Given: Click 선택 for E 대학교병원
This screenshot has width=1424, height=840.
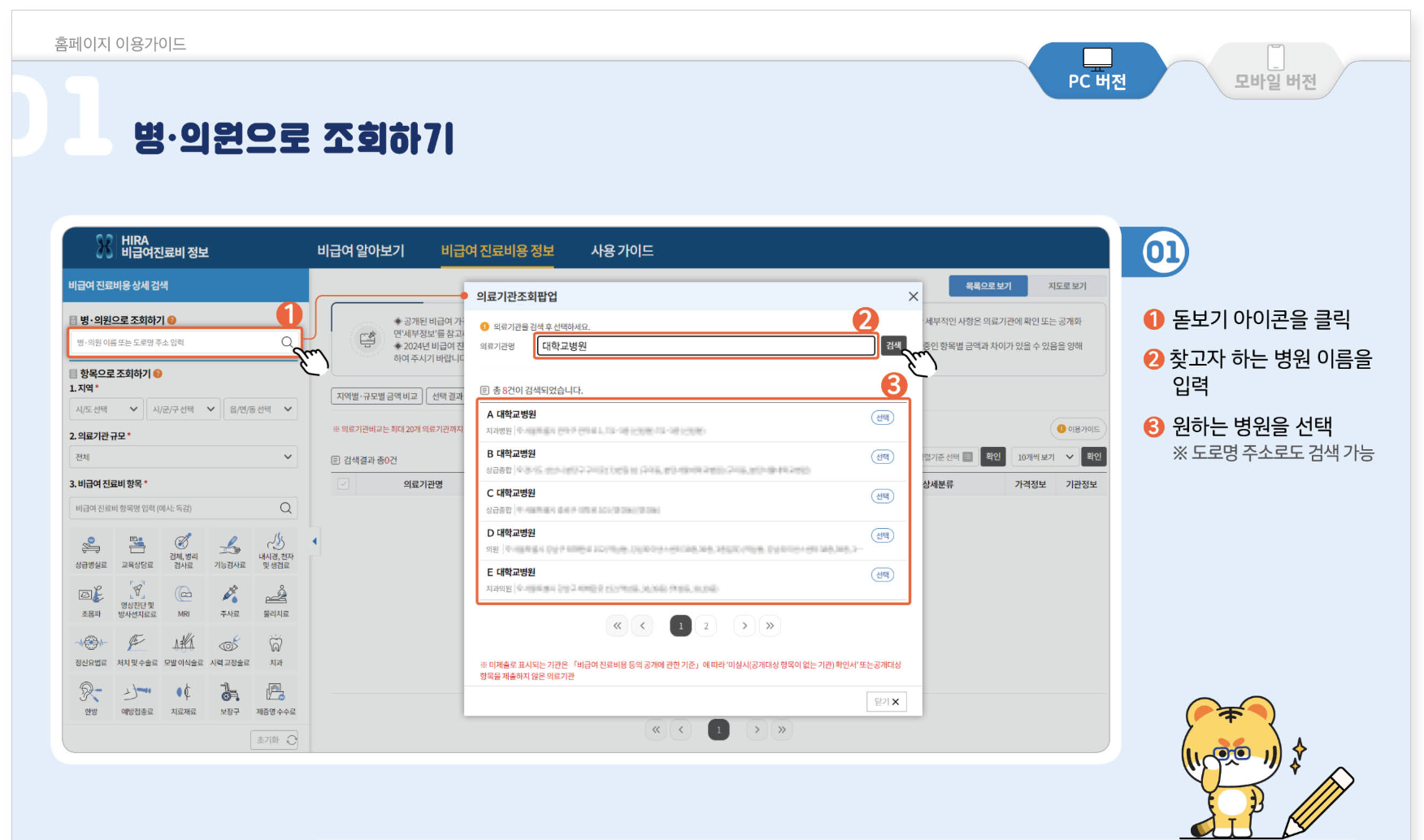Looking at the screenshot, I should pyautogui.click(x=883, y=574).
